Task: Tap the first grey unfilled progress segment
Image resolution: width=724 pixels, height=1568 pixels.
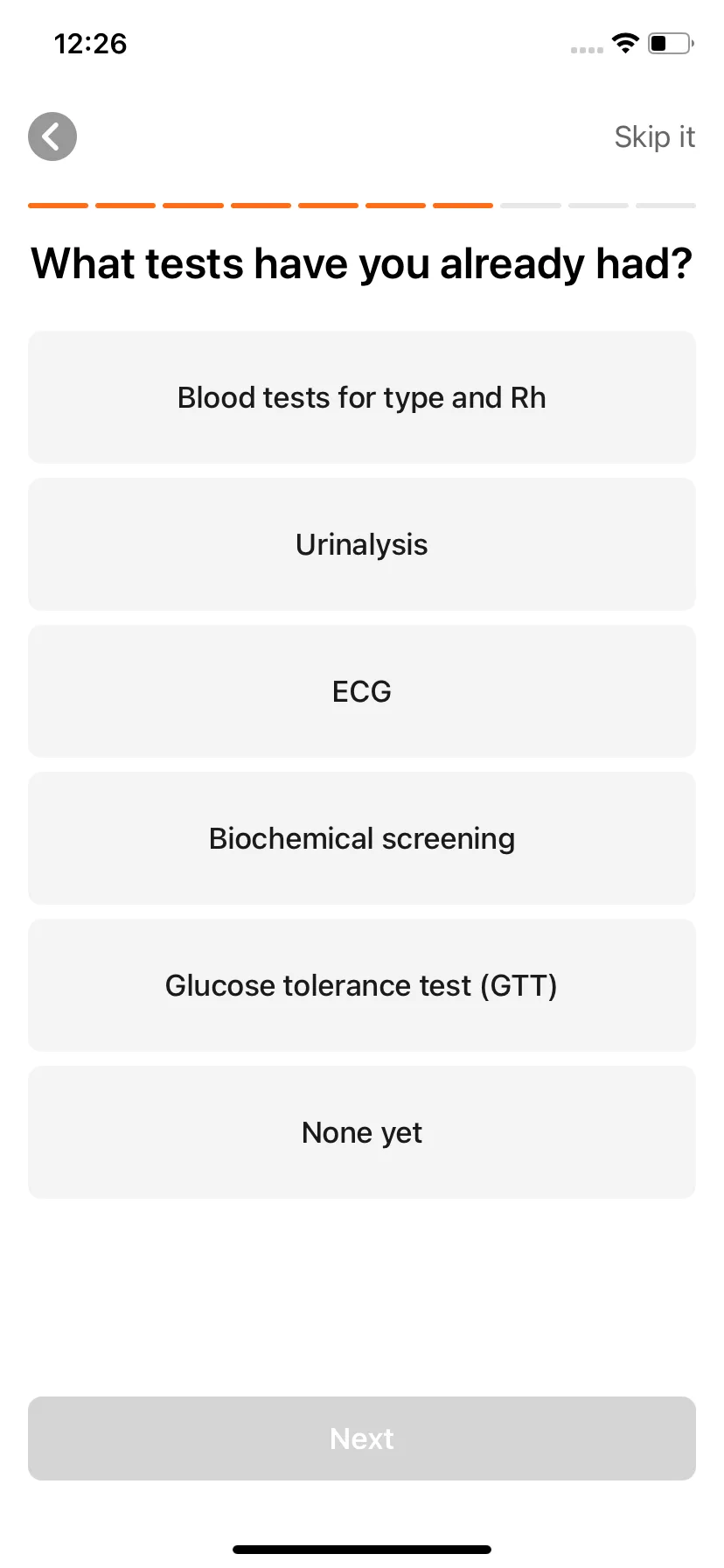Action: tap(531, 206)
